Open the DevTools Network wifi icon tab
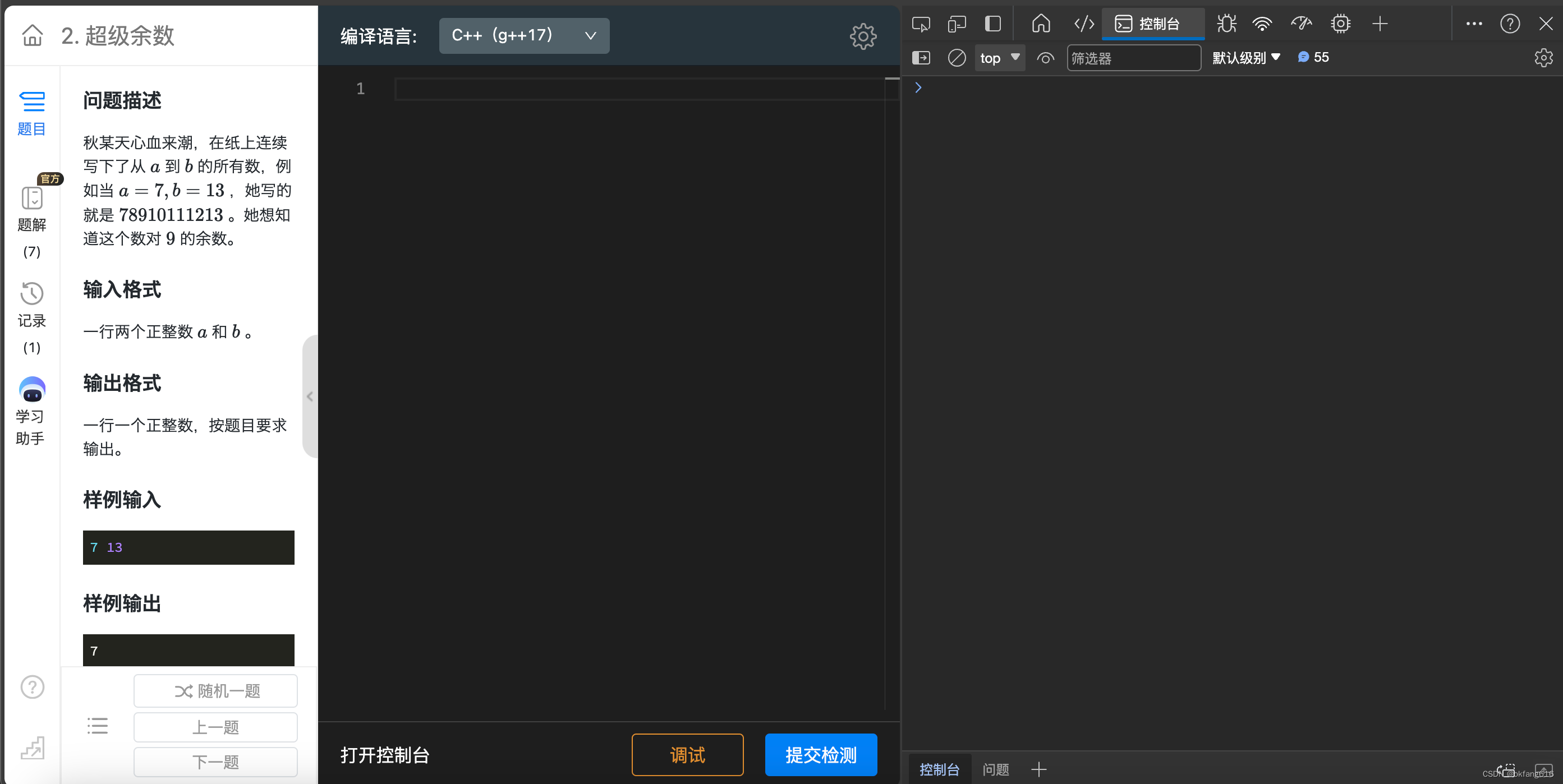1563x784 pixels. (1262, 24)
